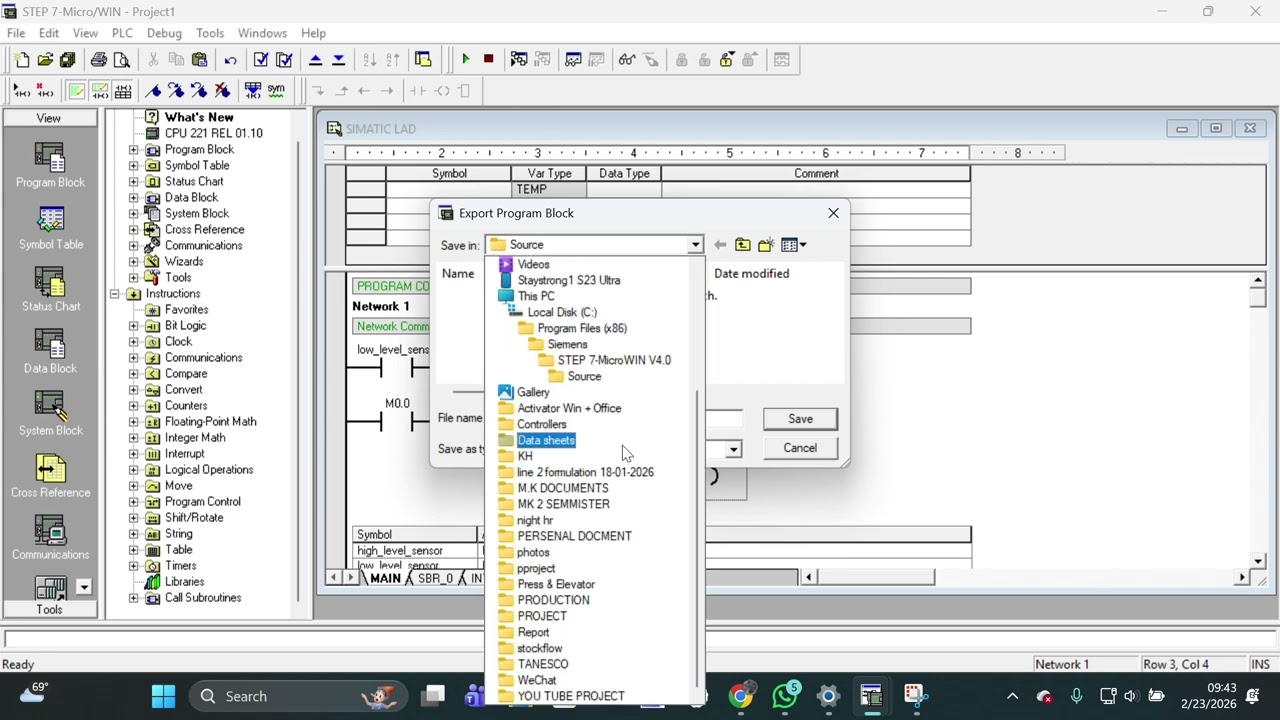Open the 'Save as type' dropdown arrow
The image size is (1280, 720).
coord(733,449)
